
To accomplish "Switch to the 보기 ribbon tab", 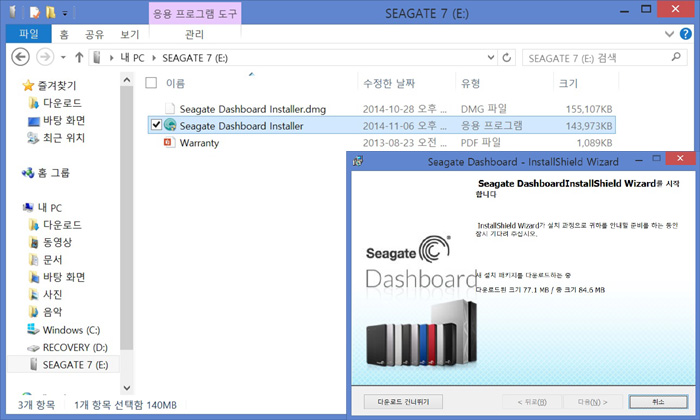I will click(x=130, y=34).
